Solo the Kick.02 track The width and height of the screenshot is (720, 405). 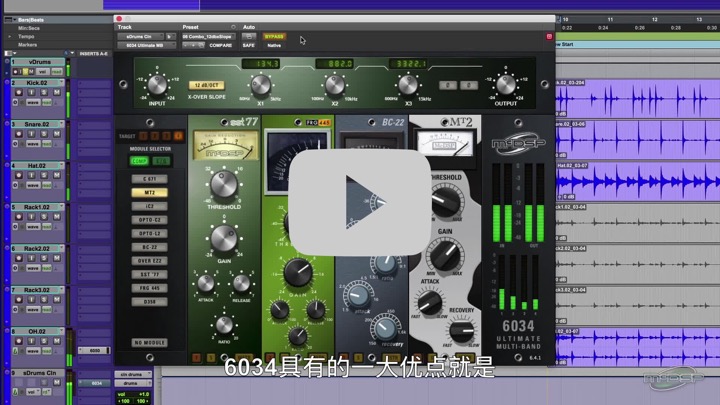pyautogui.click(x=44, y=92)
